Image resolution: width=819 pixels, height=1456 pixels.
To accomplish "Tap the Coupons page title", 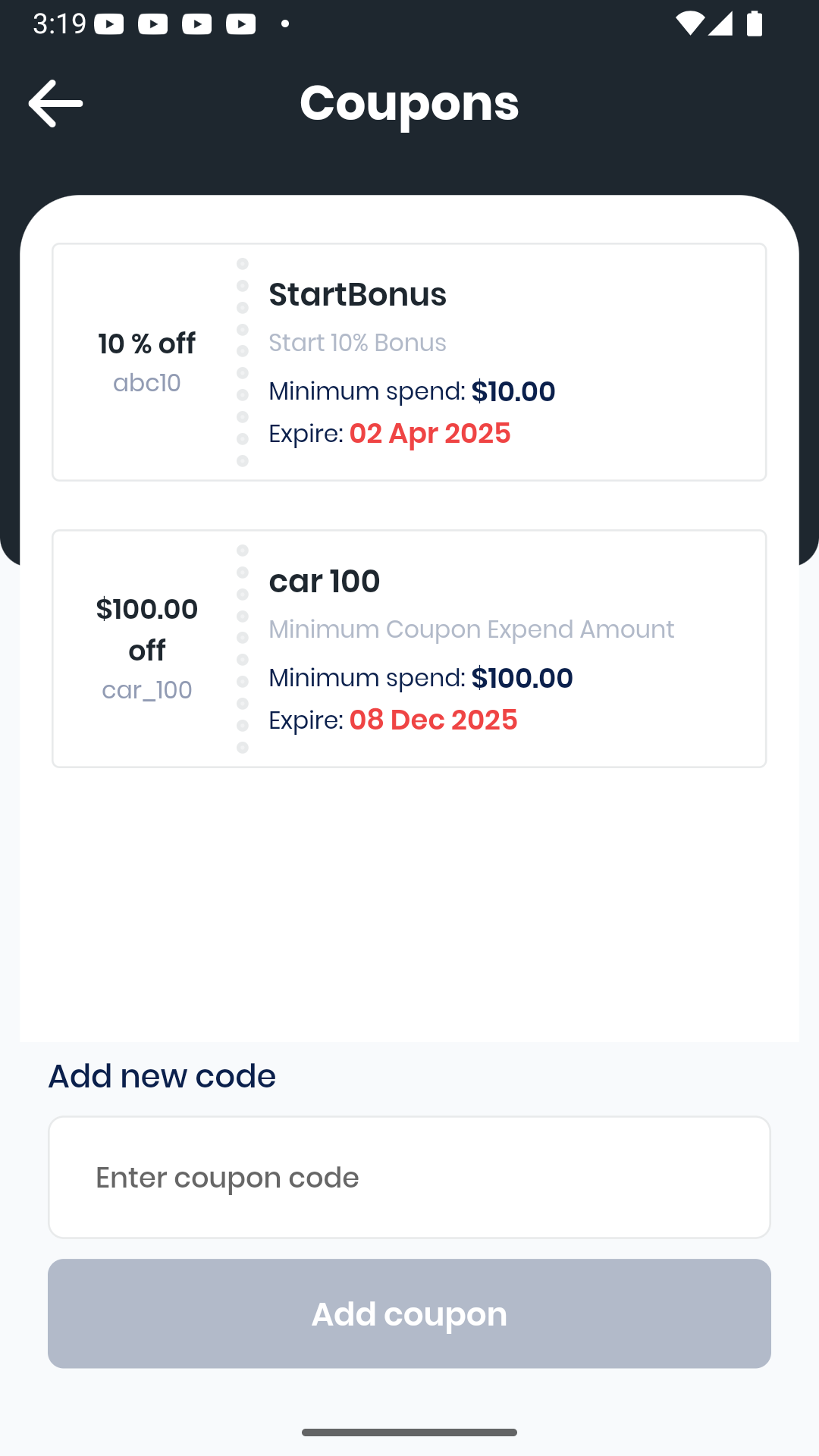I will (409, 103).
